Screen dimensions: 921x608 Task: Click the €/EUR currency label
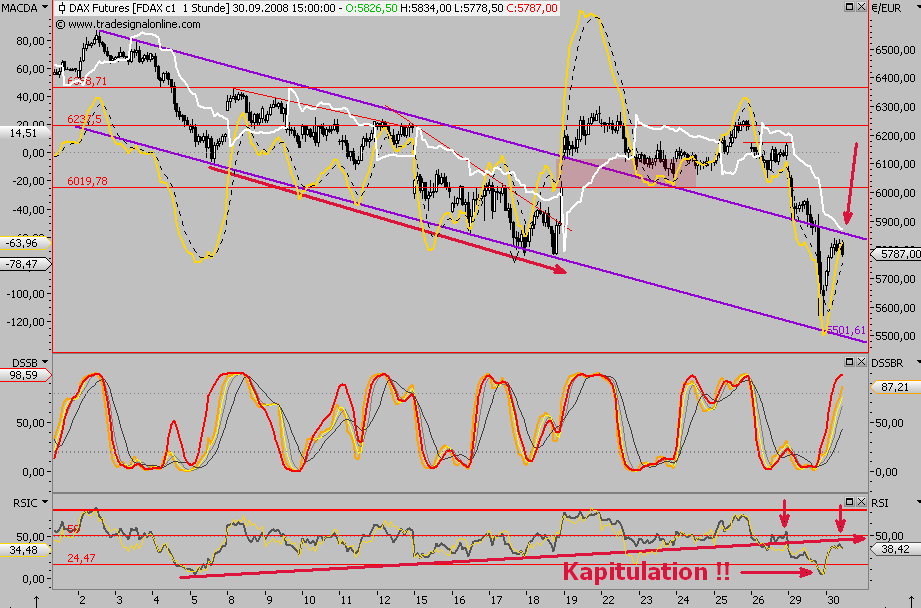click(x=886, y=8)
